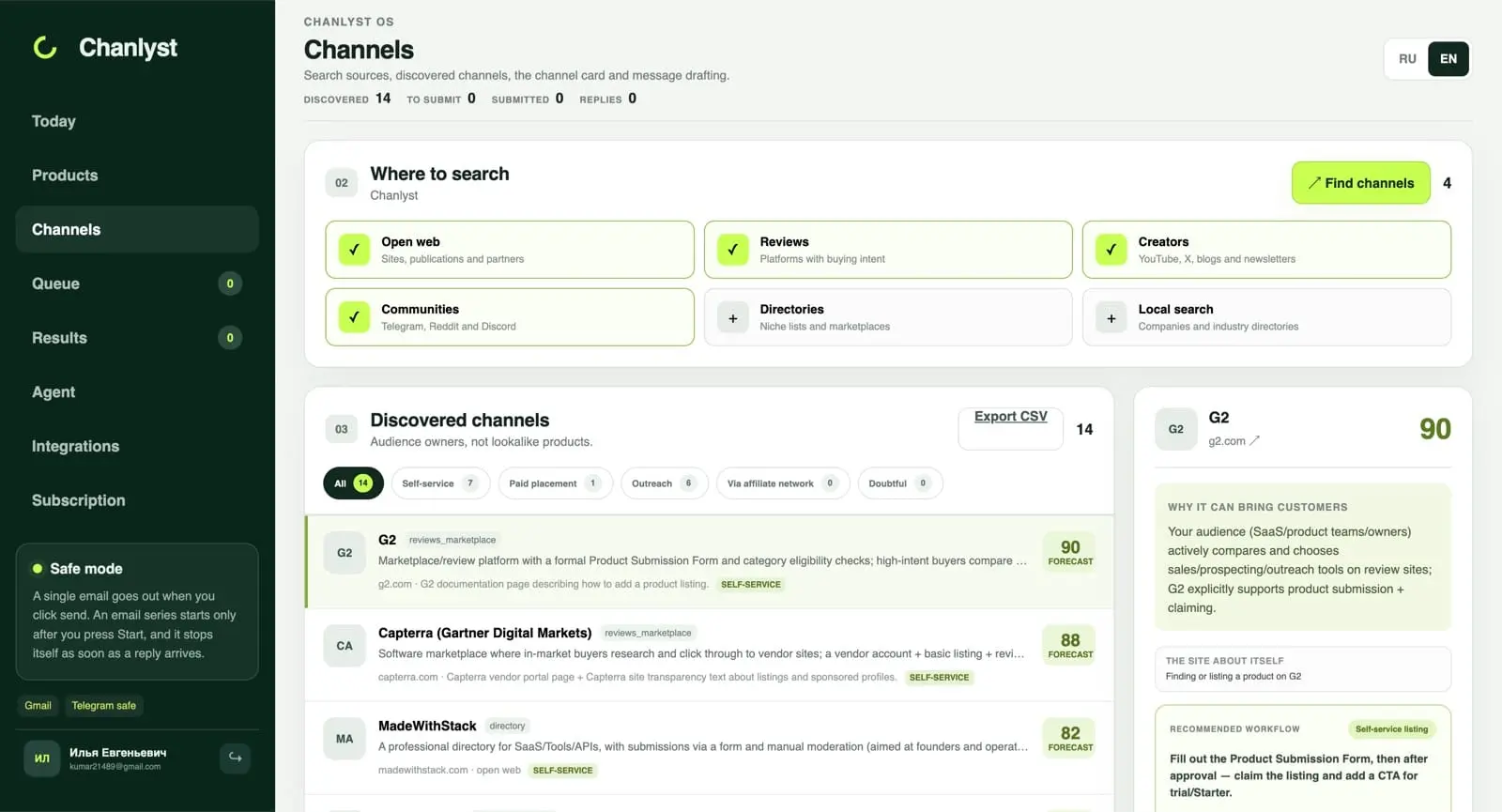This screenshot has height=812, width=1502.
Task: Click SELF-SERVICE label on Capterra row
Action: [x=939, y=677]
